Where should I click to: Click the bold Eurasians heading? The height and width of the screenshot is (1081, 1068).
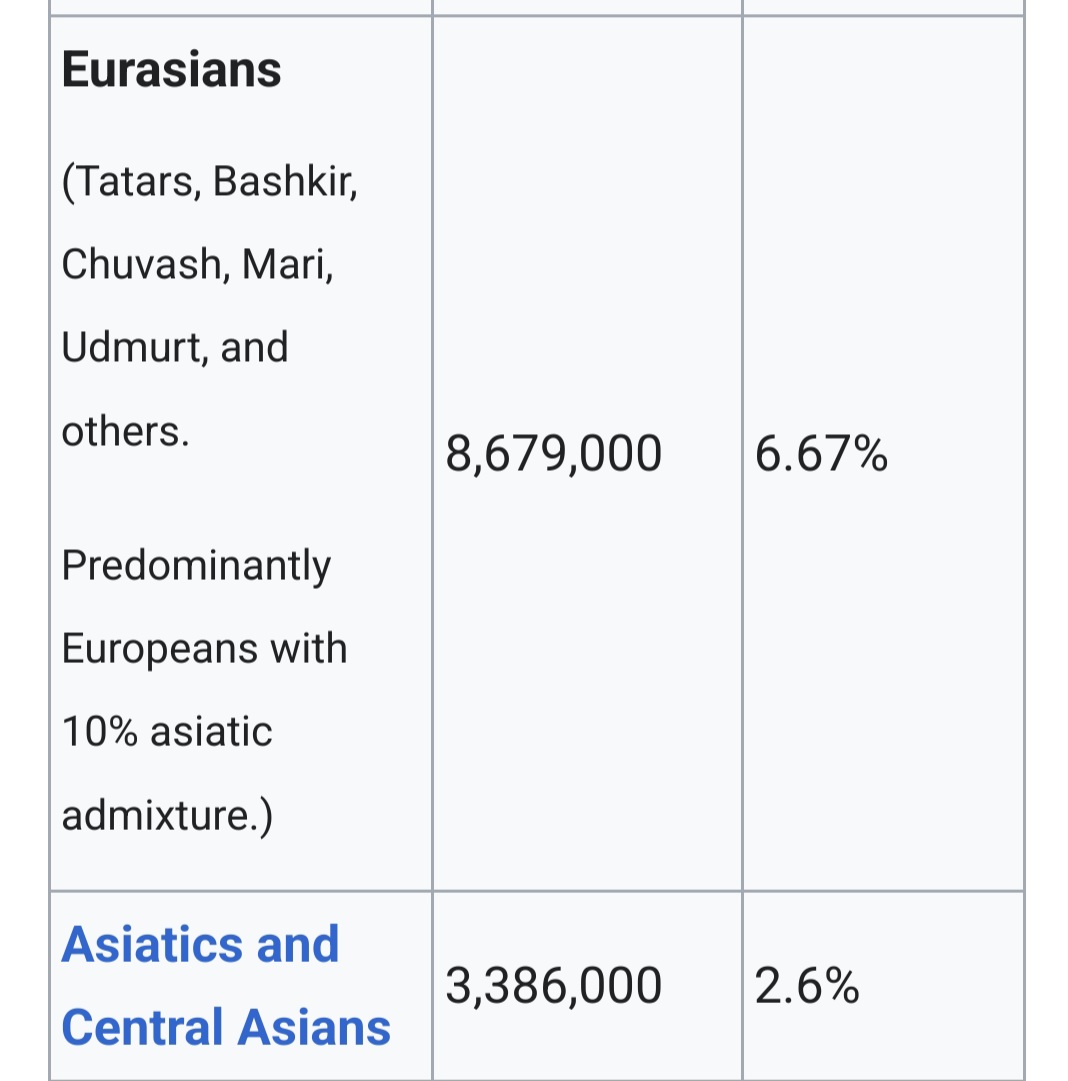[171, 70]
